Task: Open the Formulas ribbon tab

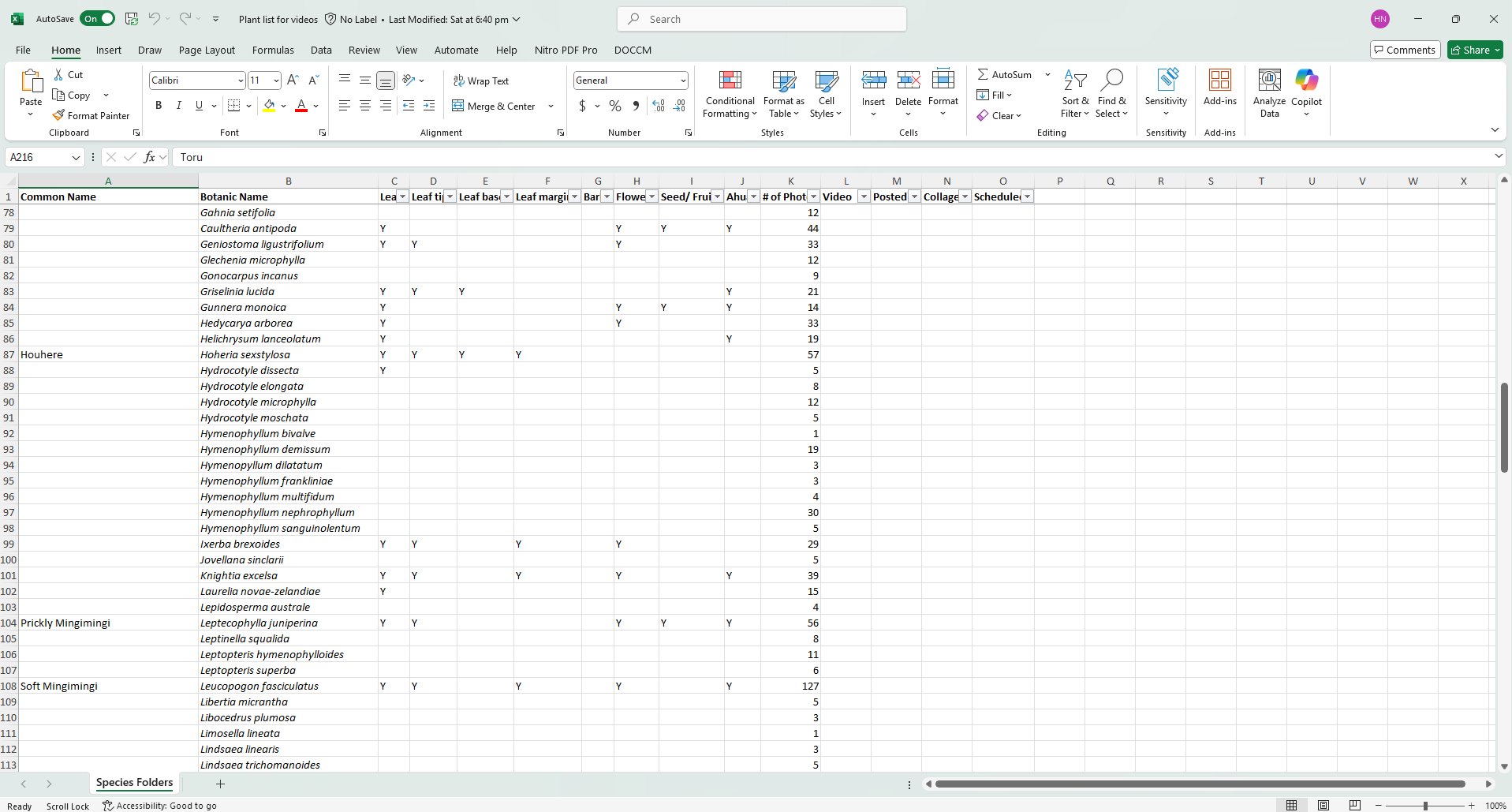Action: click(x=273, y=50)
